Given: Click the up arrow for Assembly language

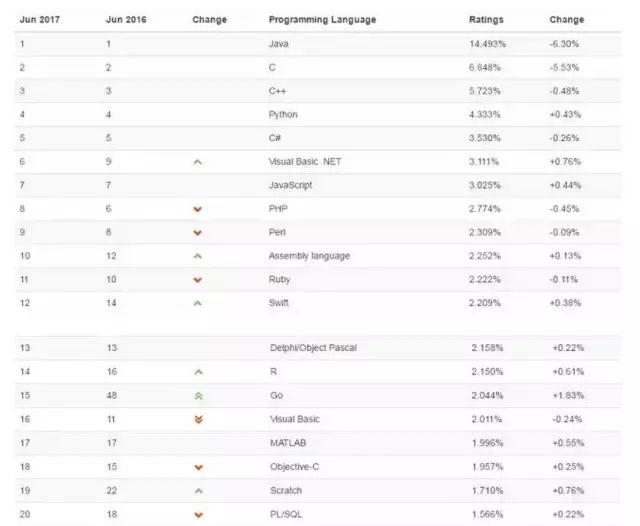Looking at the screenshot, I should (198, 256).
